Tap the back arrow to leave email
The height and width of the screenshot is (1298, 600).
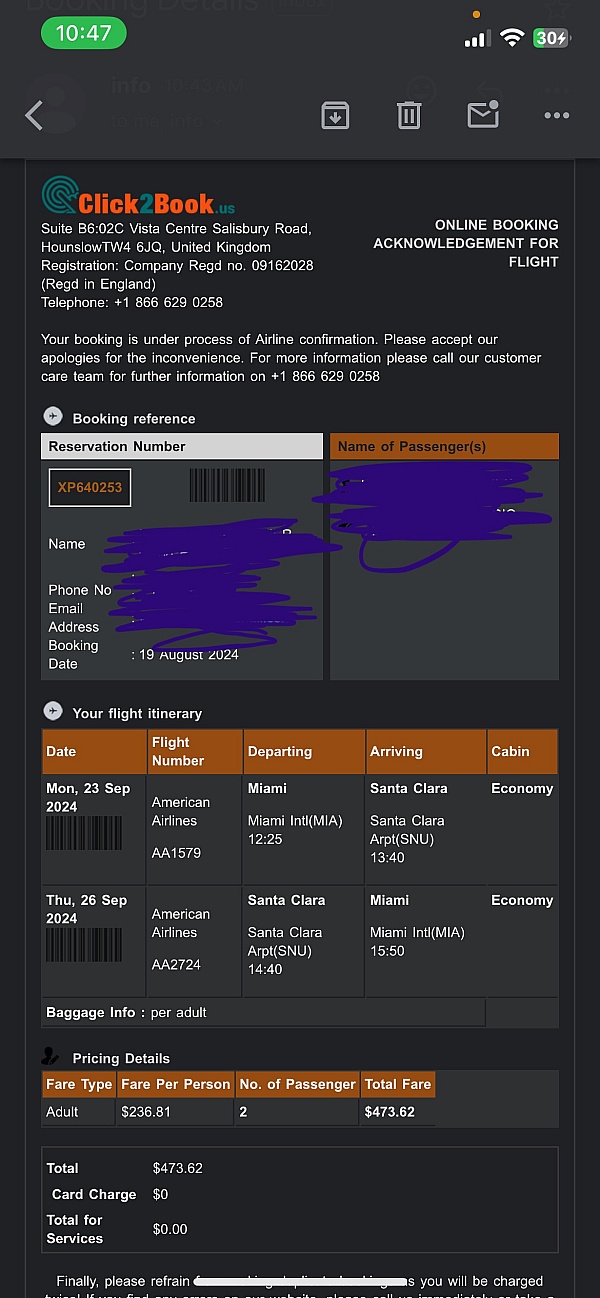click(x=34, y=115)
